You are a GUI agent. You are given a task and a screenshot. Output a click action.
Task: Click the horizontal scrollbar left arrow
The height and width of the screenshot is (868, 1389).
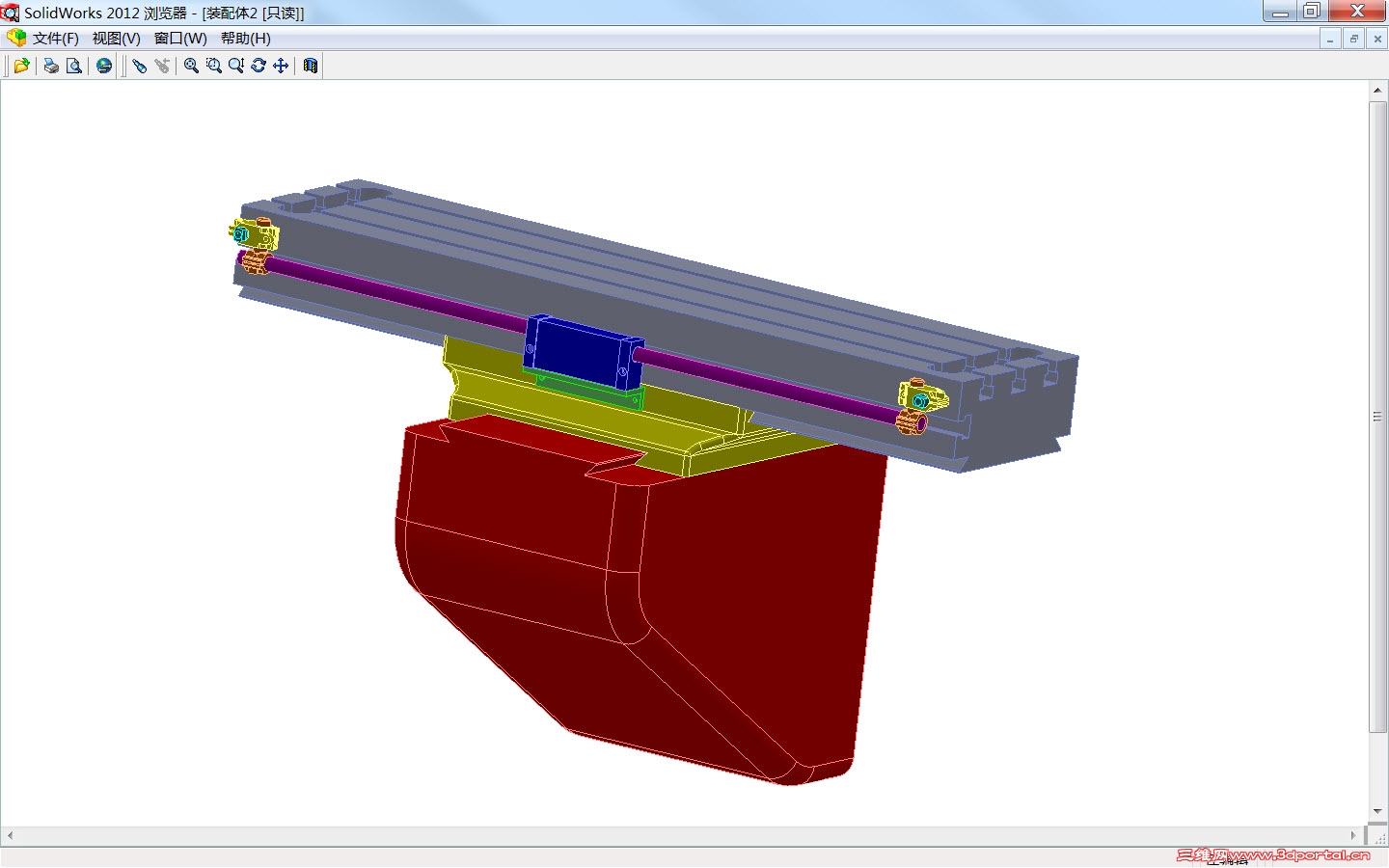click(x=10, y=835)
